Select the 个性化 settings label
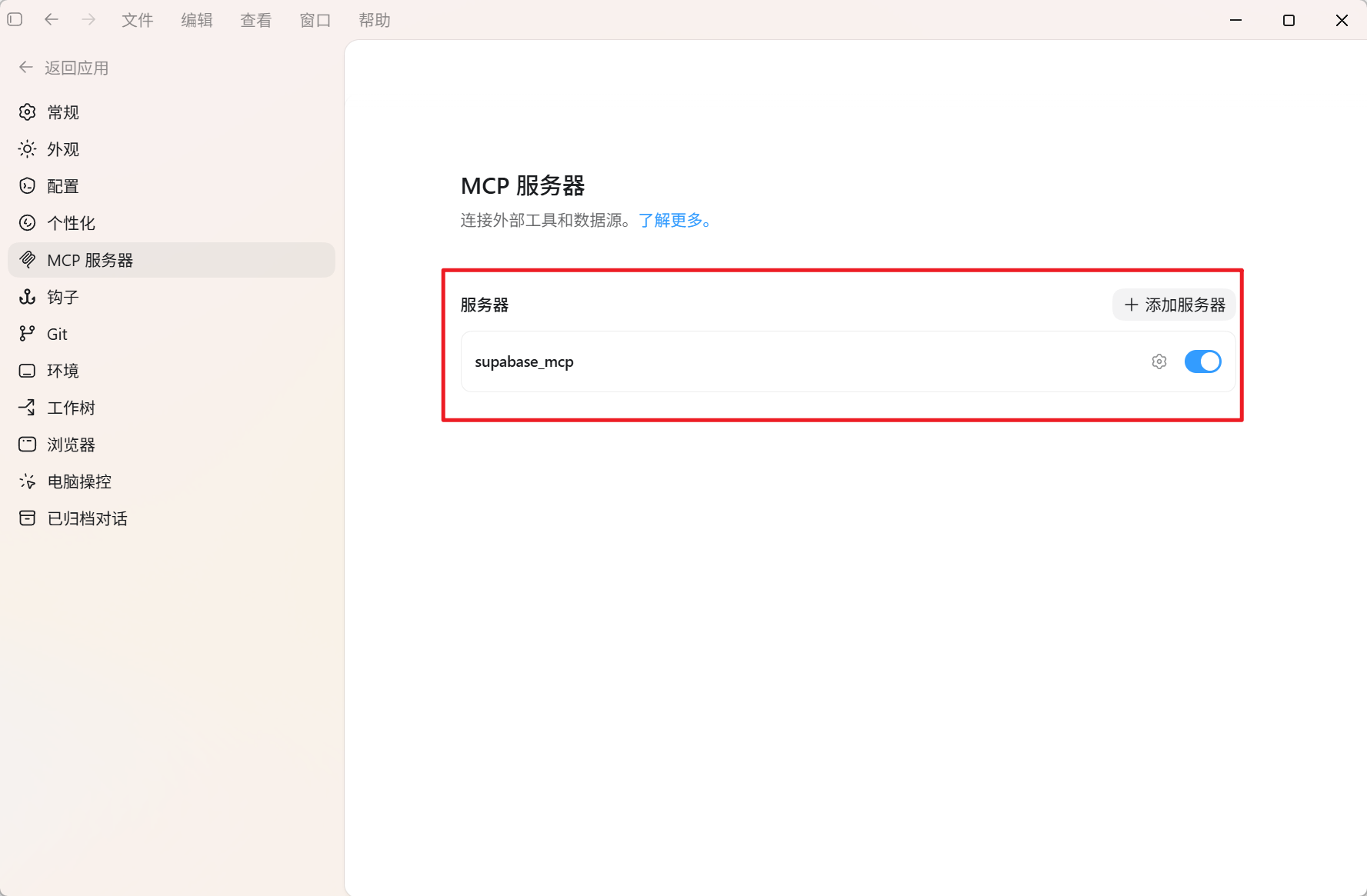 tap(72, 223)
